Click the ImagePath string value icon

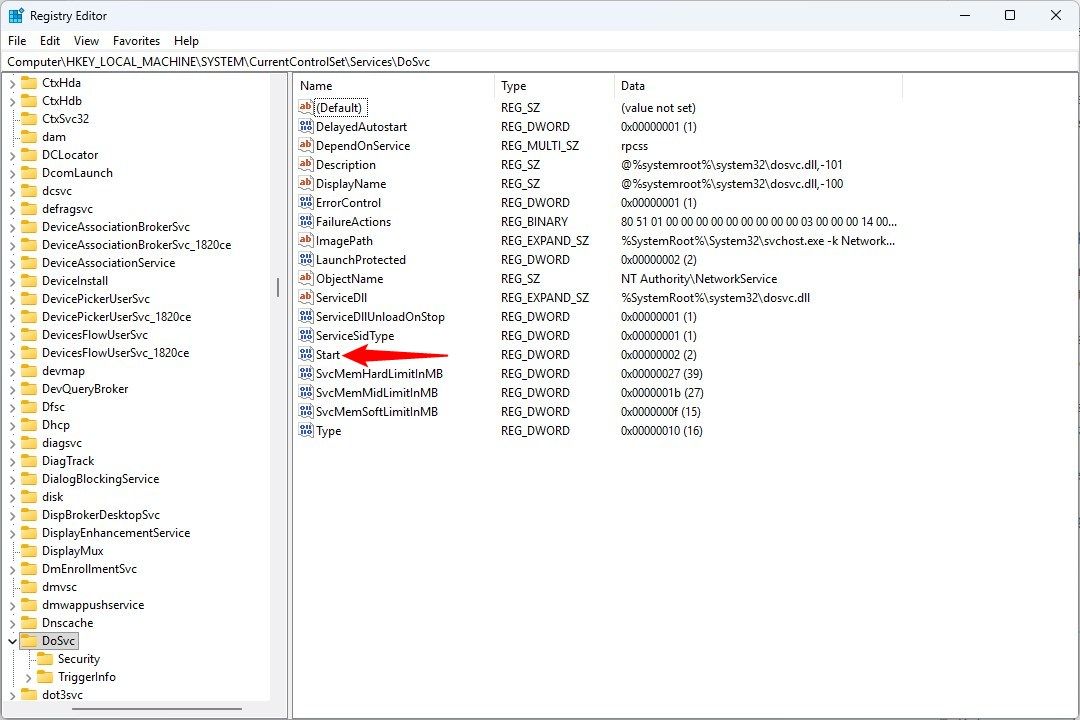point(306,240)
